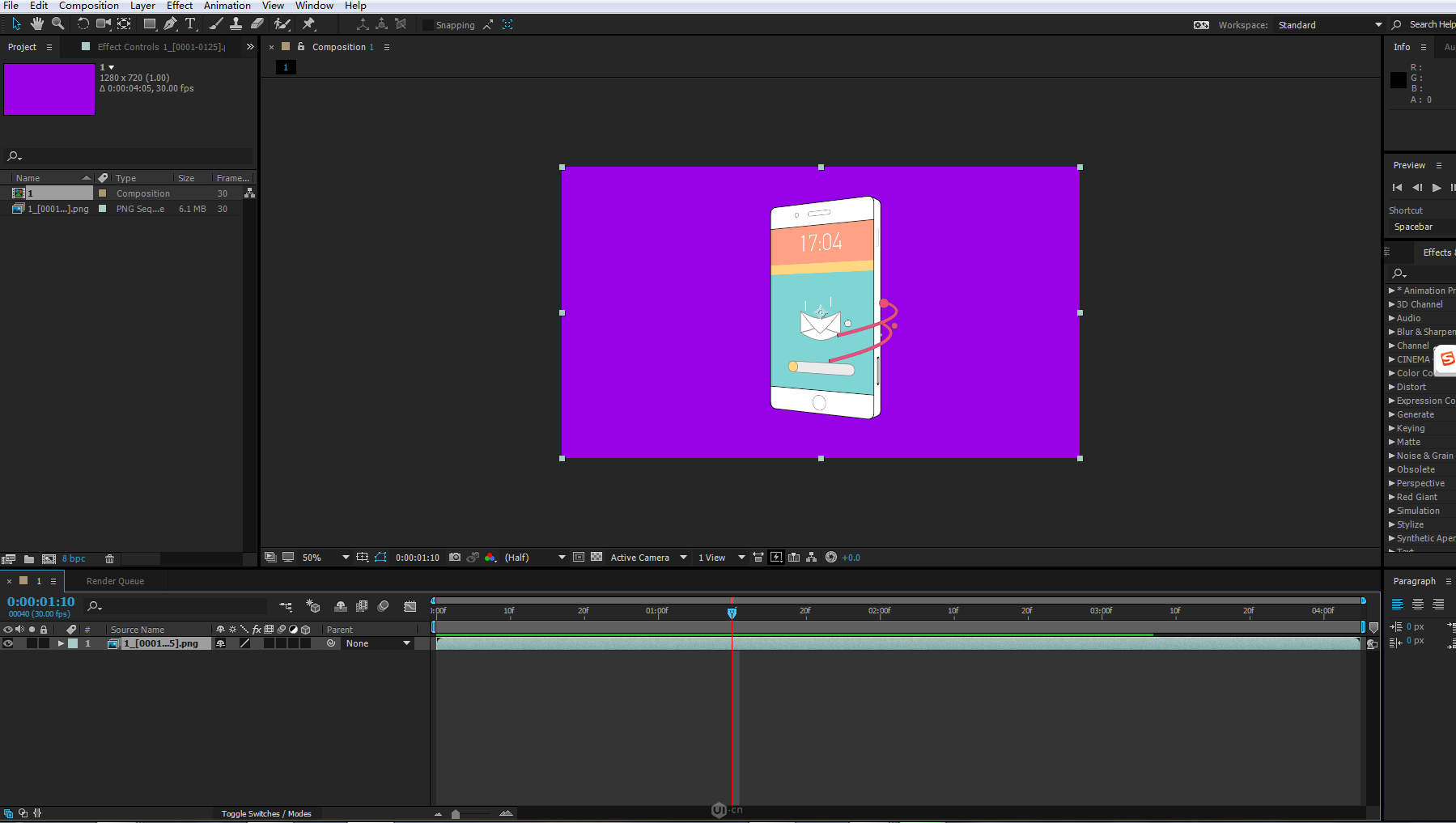1456x823 pixels.
Task: Click the Toggle Switches / Modes button
Action: 266,813
